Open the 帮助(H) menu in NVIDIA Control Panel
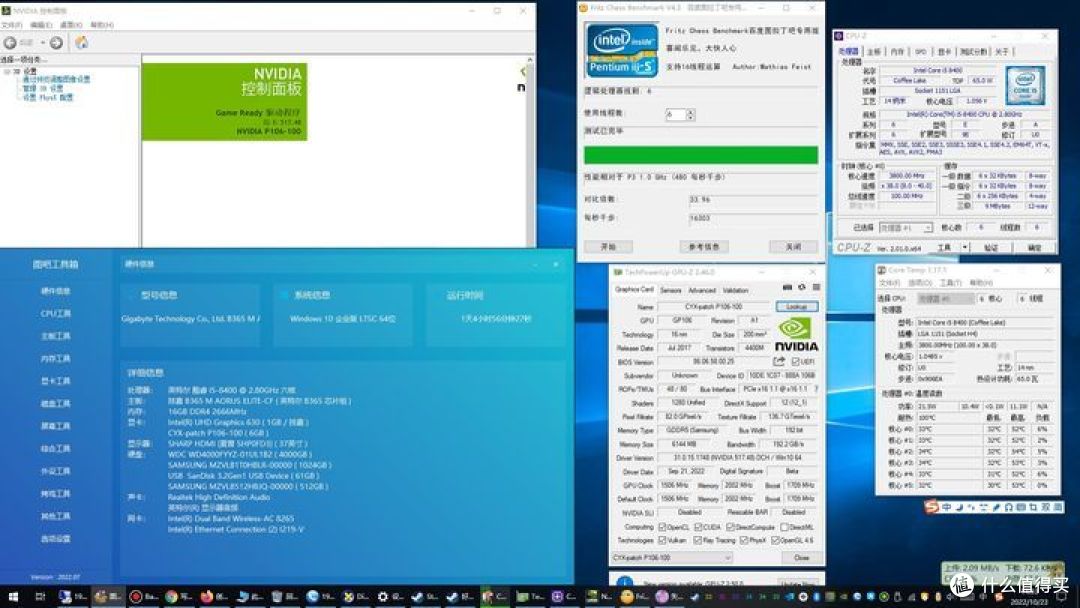 click(102, 25)
